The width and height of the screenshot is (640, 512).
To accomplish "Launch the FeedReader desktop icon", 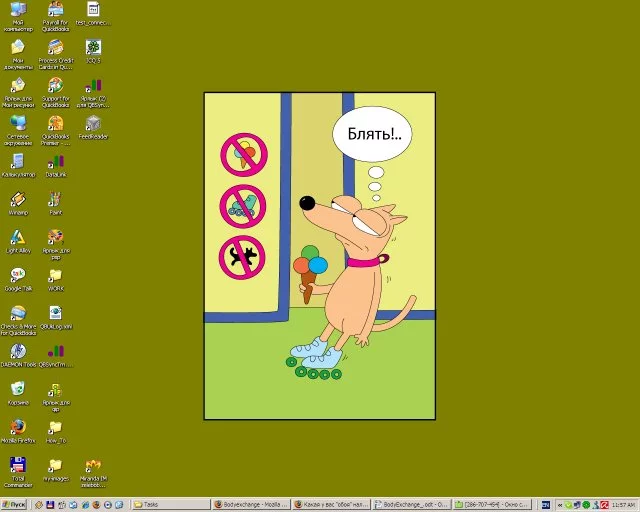I will pyautogui.click(x=93, y=127).
